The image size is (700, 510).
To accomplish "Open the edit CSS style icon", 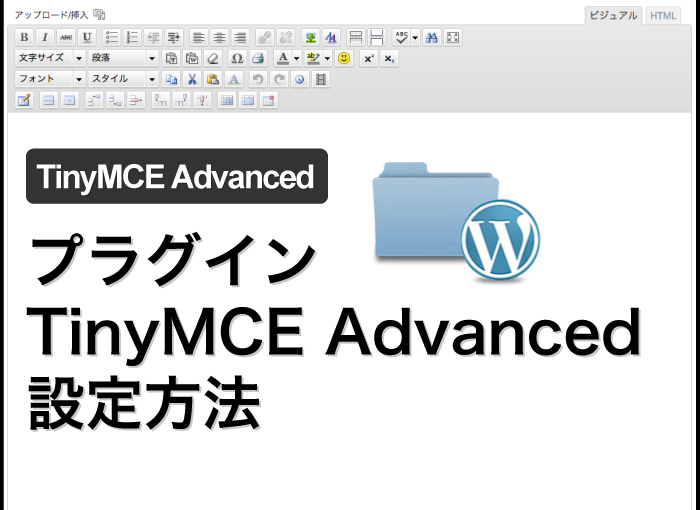I will click(x=331, y=38).
